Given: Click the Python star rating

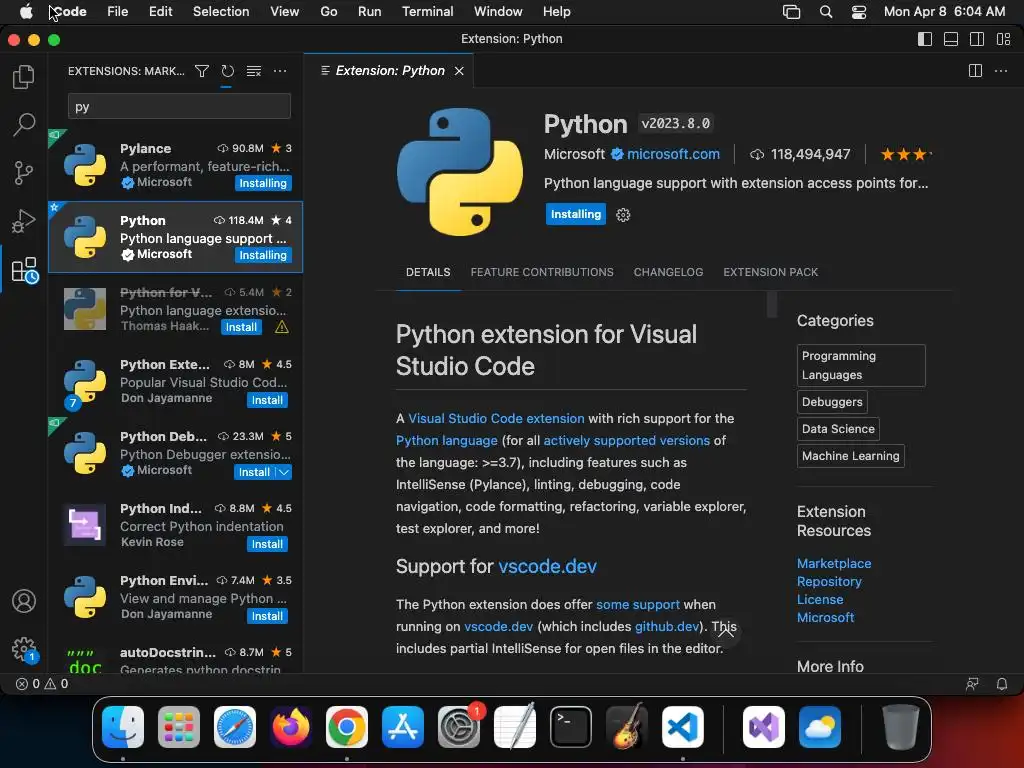Looking at the screenshot, I should (905, 155).
